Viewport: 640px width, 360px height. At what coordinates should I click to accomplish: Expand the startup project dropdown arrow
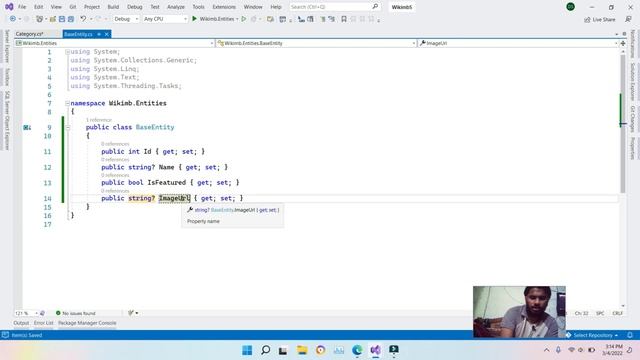[237, 19]
